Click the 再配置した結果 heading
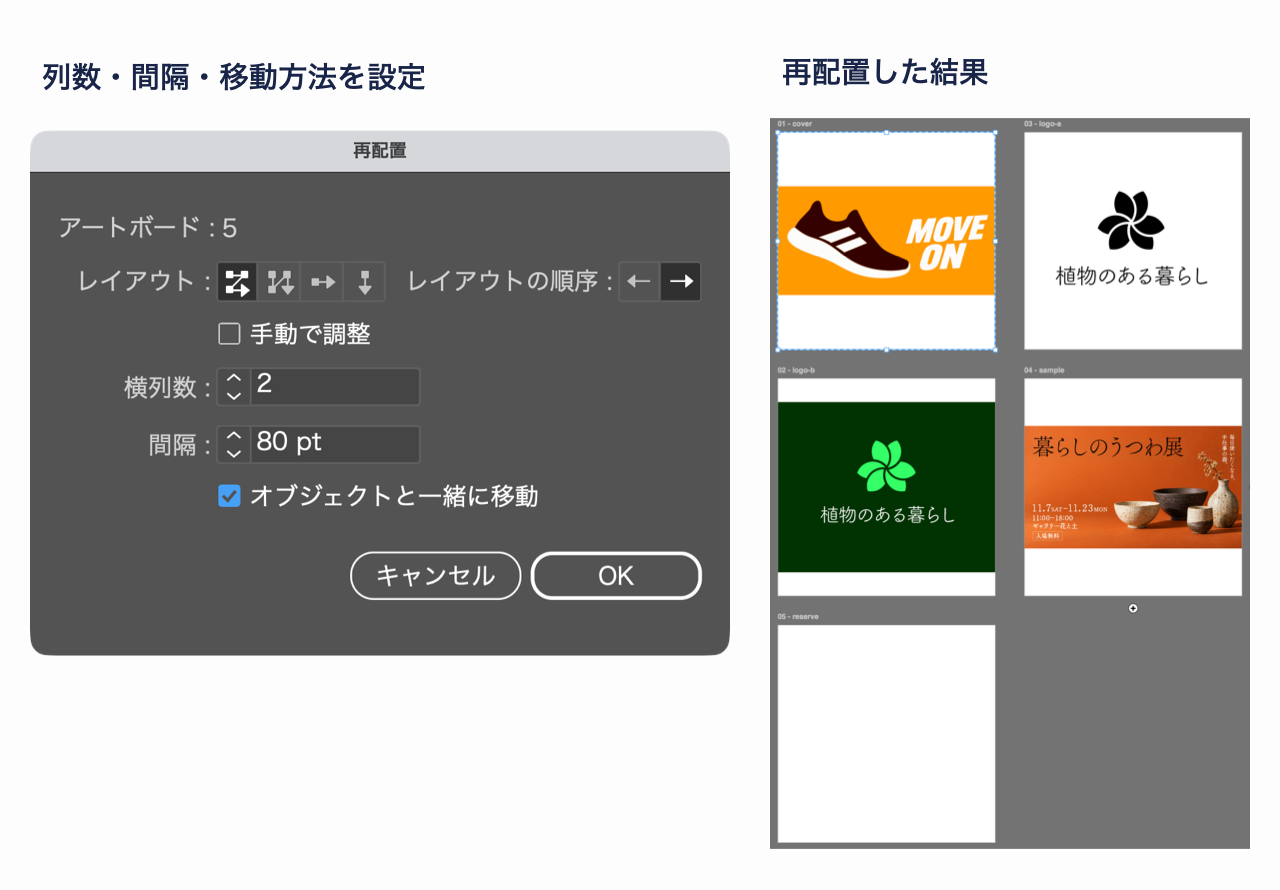 point(885,72)
